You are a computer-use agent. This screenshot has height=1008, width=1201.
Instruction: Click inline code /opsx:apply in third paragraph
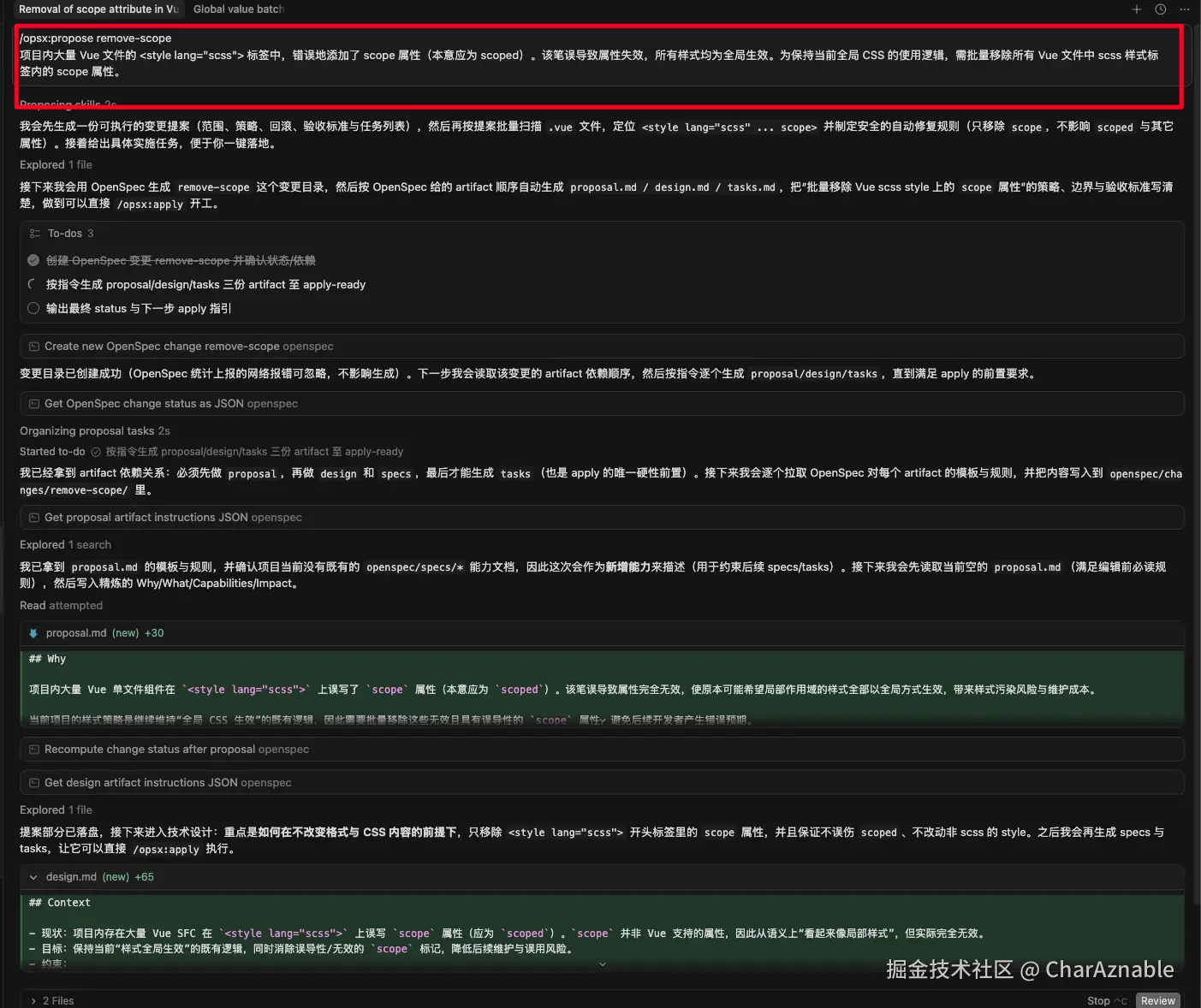(150, 205)
